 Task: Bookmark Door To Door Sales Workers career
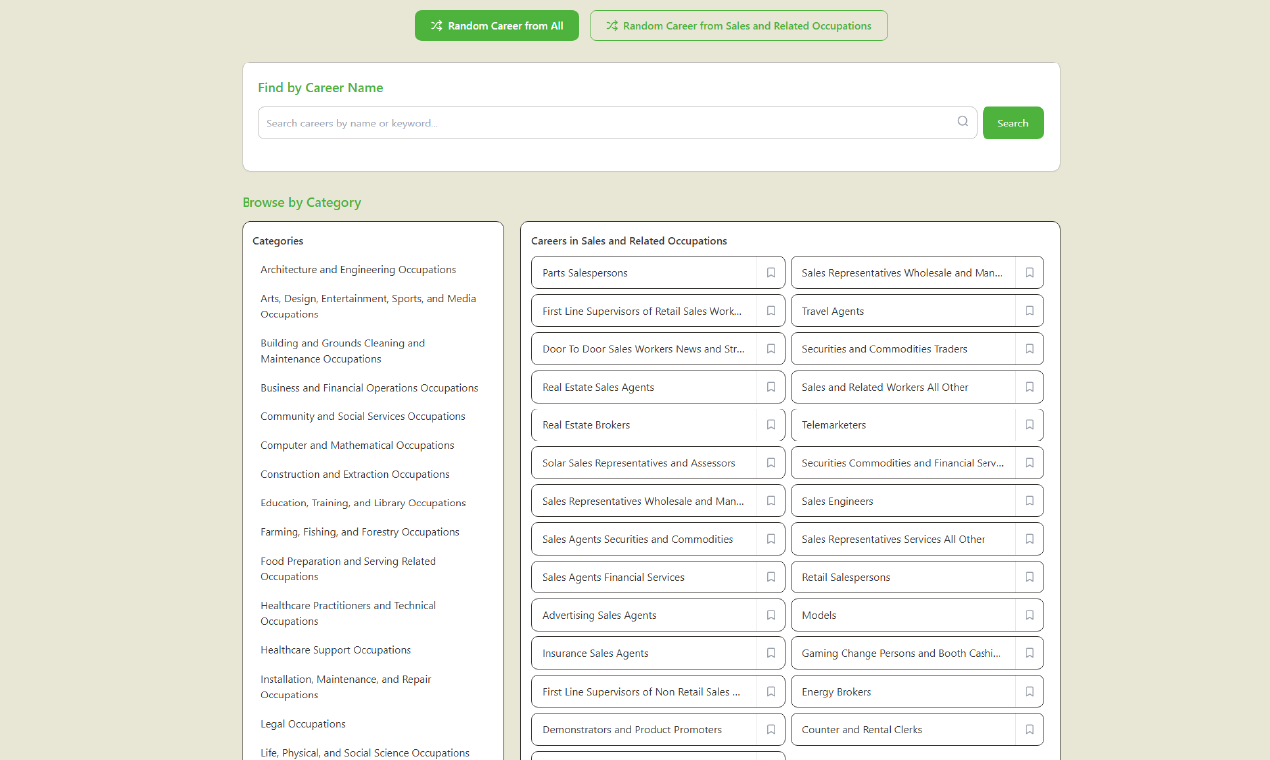click(x=771, y=349)
